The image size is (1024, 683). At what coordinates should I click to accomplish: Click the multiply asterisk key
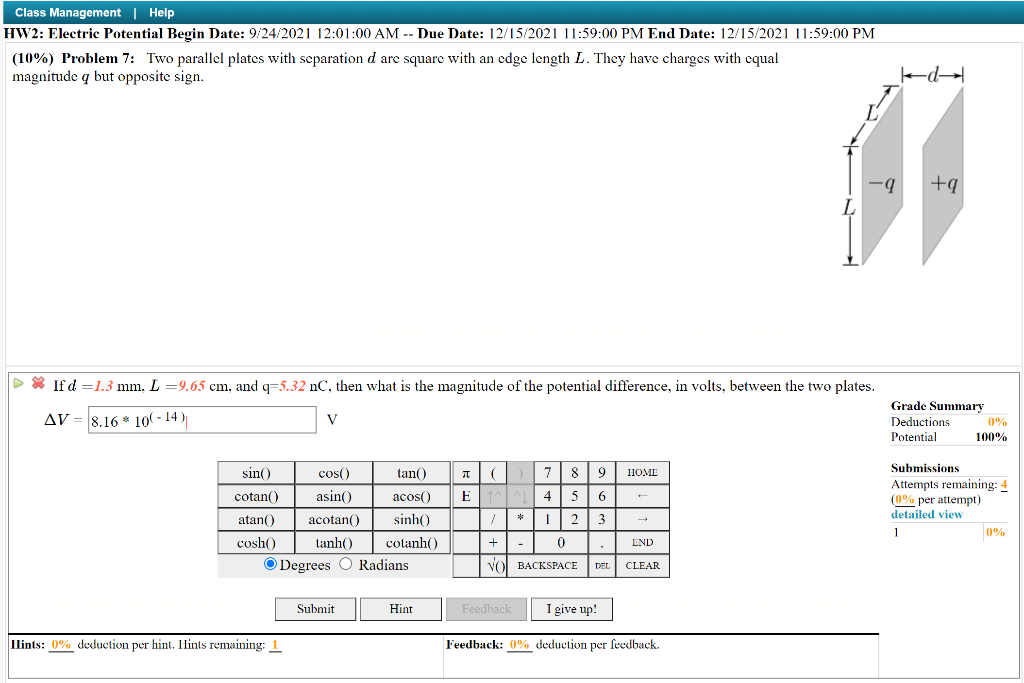click(x=520, y=520)
